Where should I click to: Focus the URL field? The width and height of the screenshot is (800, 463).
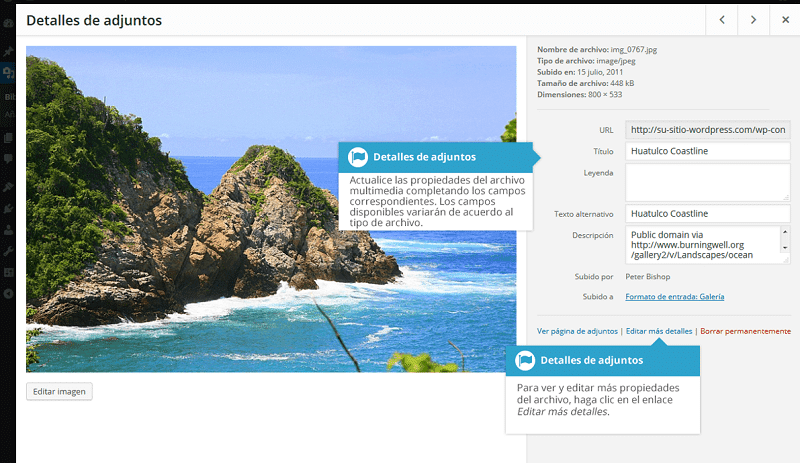point(708,130)
